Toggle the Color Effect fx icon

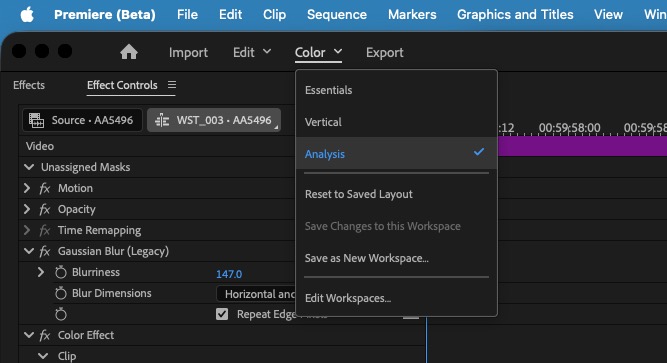pyautogui.click(x=45, y=335)
